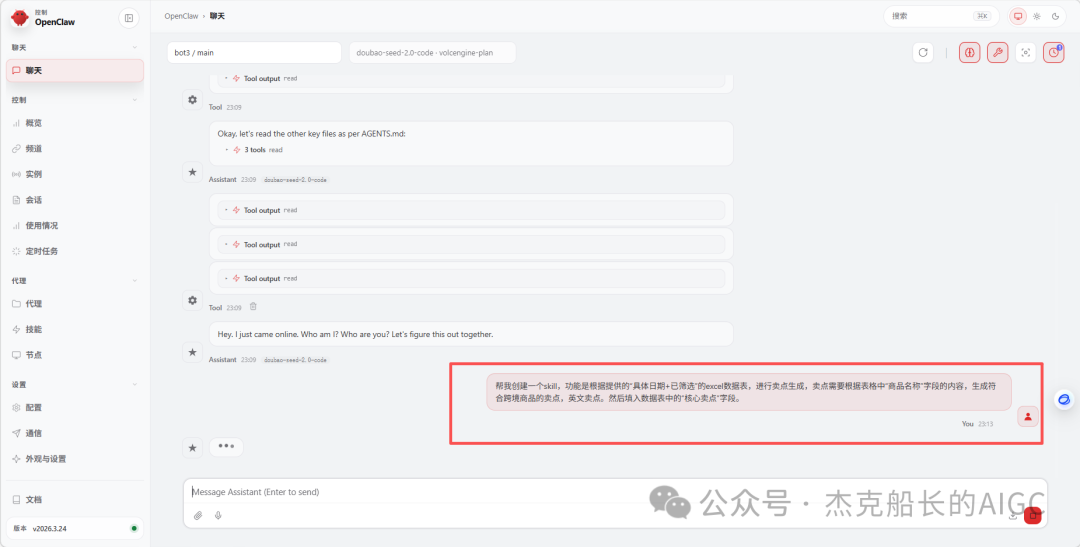Image resolution: width=1080 pixels, height=547 pixels.
Task: Open the 外观与设置 appearance settings page
Action: tap(75, 459)
